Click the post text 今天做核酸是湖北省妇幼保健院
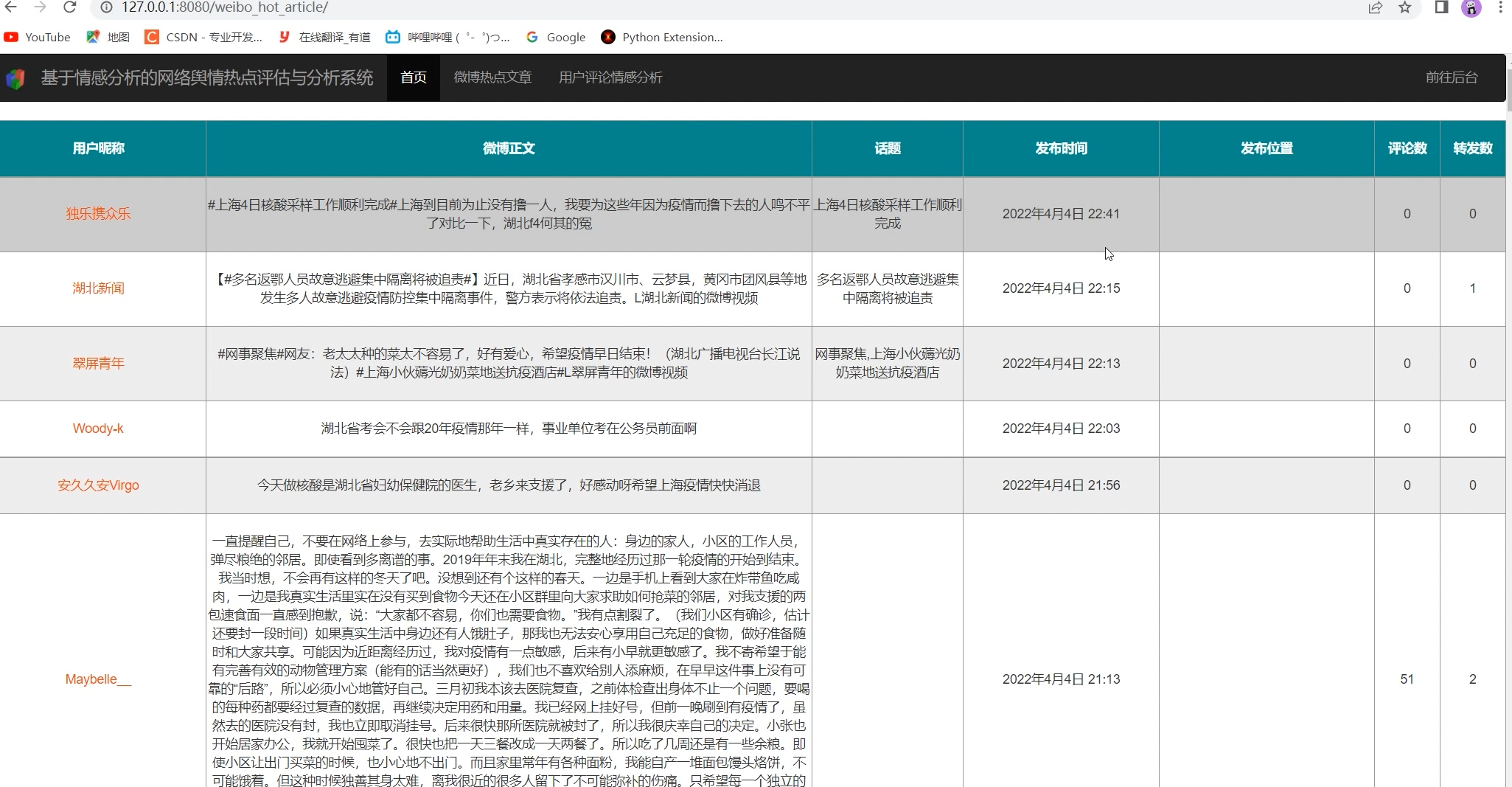 pyautogui.click(x=509, y=485)
